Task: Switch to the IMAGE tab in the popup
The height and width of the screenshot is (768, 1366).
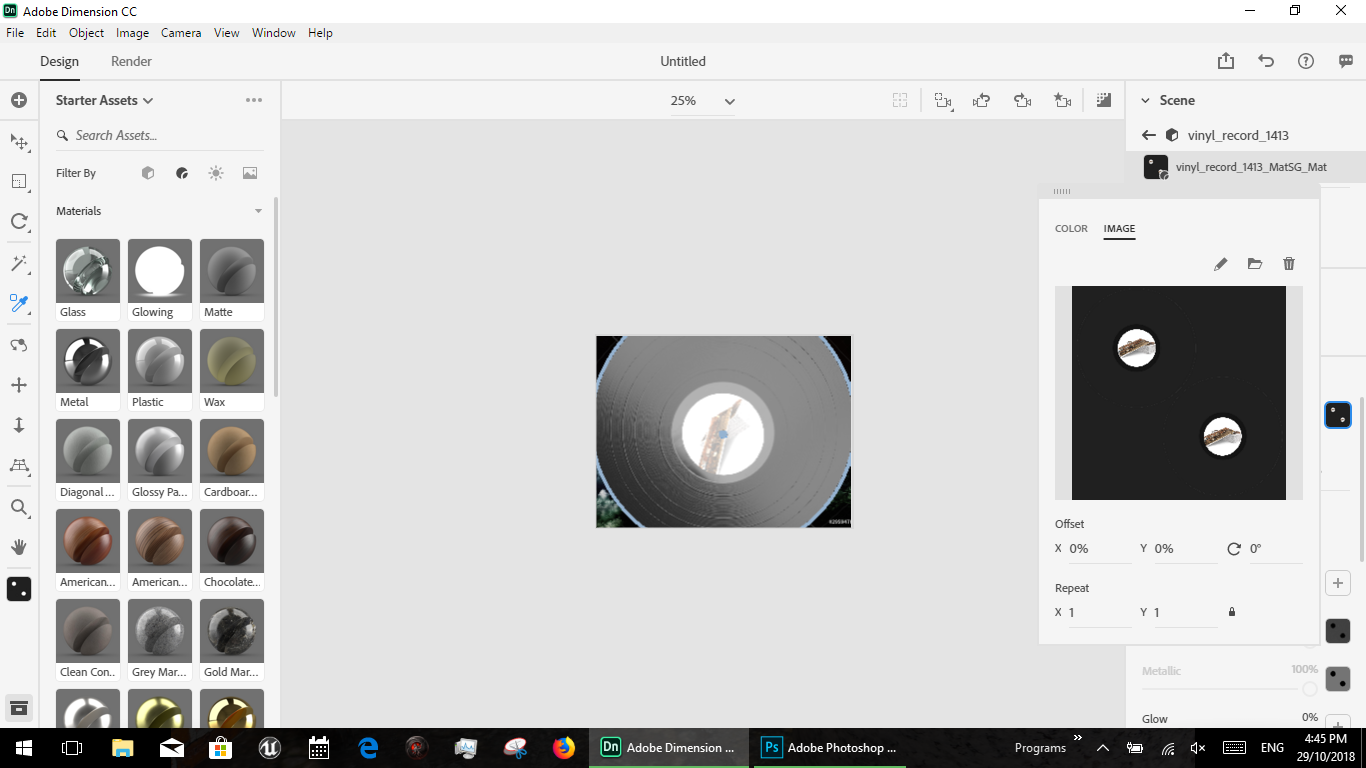Action: point(1119,229)
